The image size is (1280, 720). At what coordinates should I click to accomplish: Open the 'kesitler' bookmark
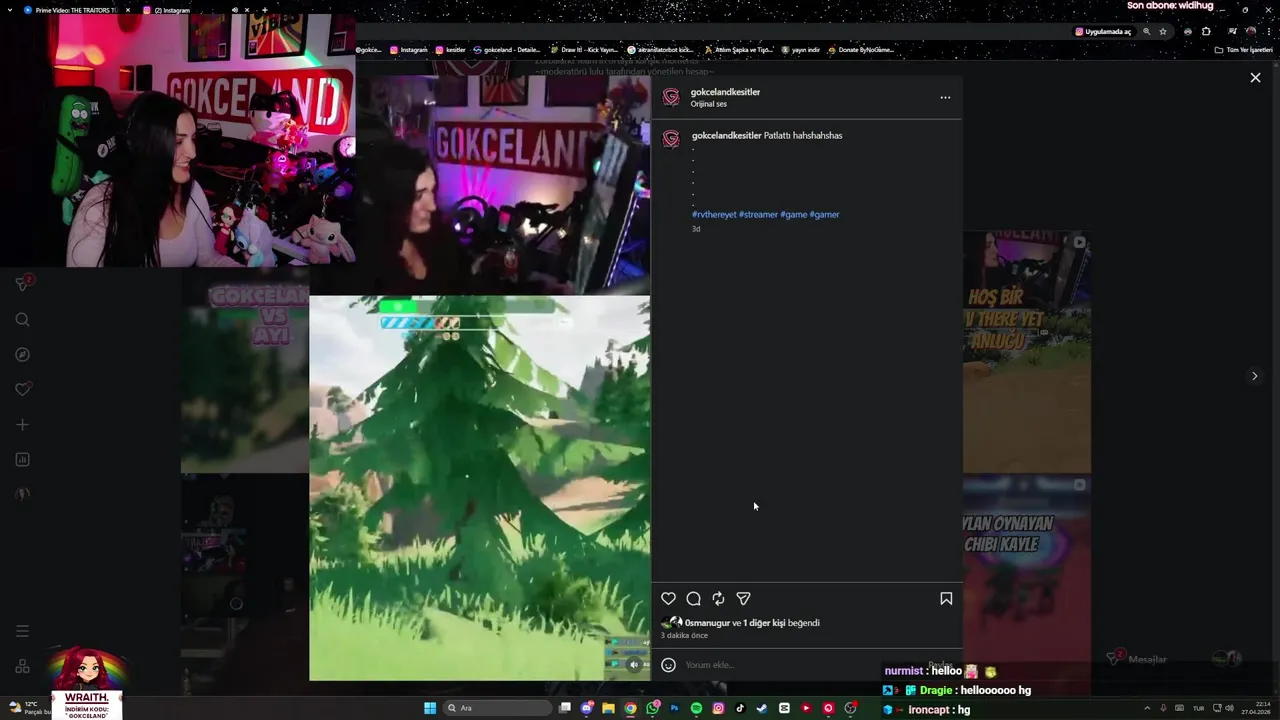click(x=451, y=49)
